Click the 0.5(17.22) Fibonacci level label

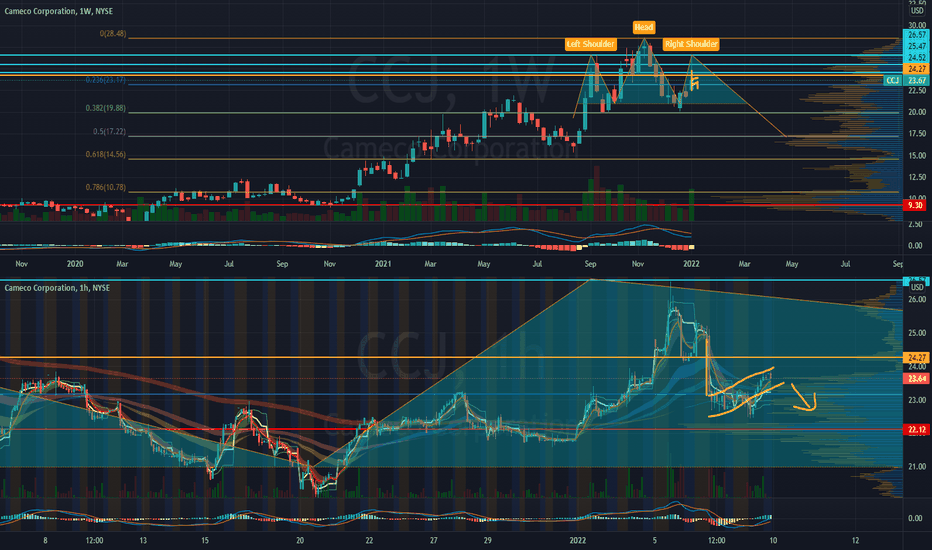(x=109, y=131)
